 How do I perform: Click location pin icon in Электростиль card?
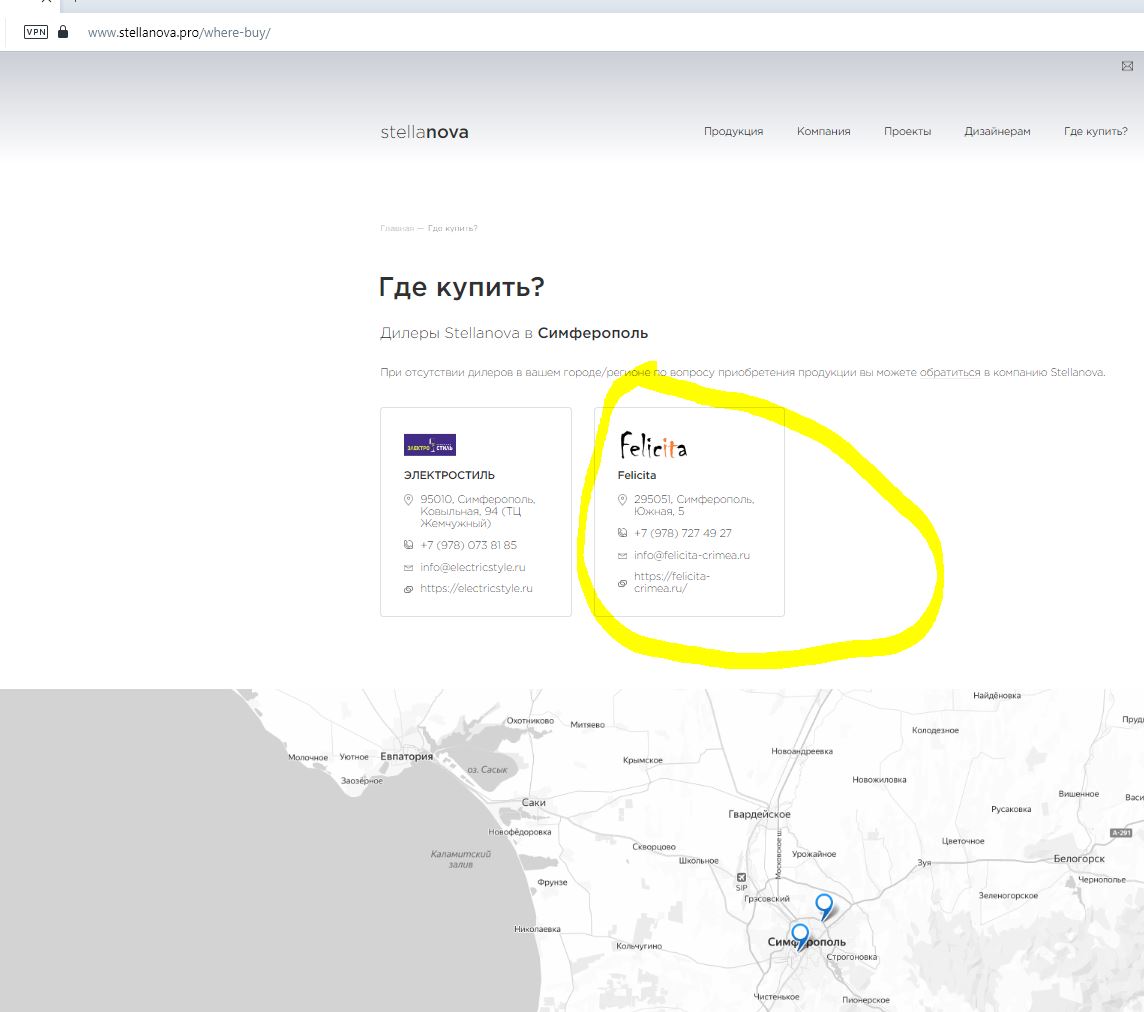[409, 500]
